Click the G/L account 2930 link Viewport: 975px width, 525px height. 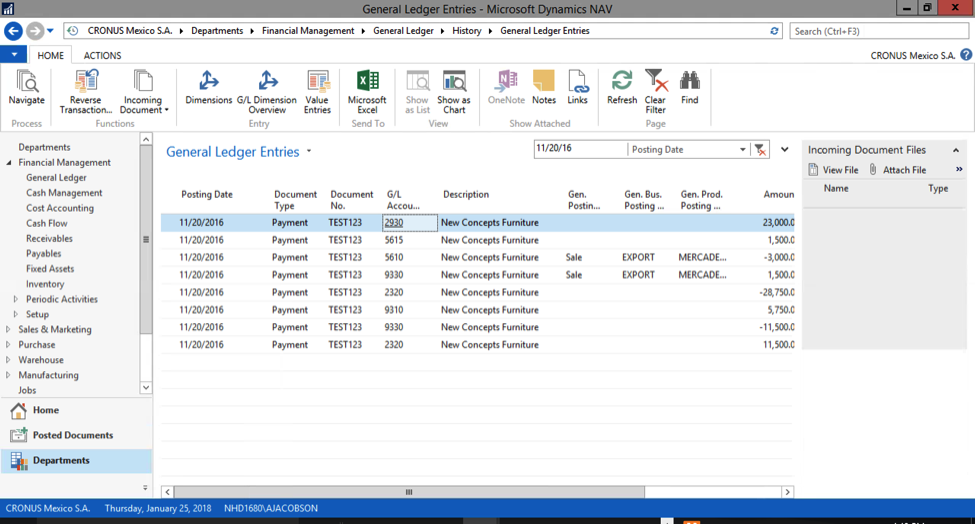(x=394, y=223)
